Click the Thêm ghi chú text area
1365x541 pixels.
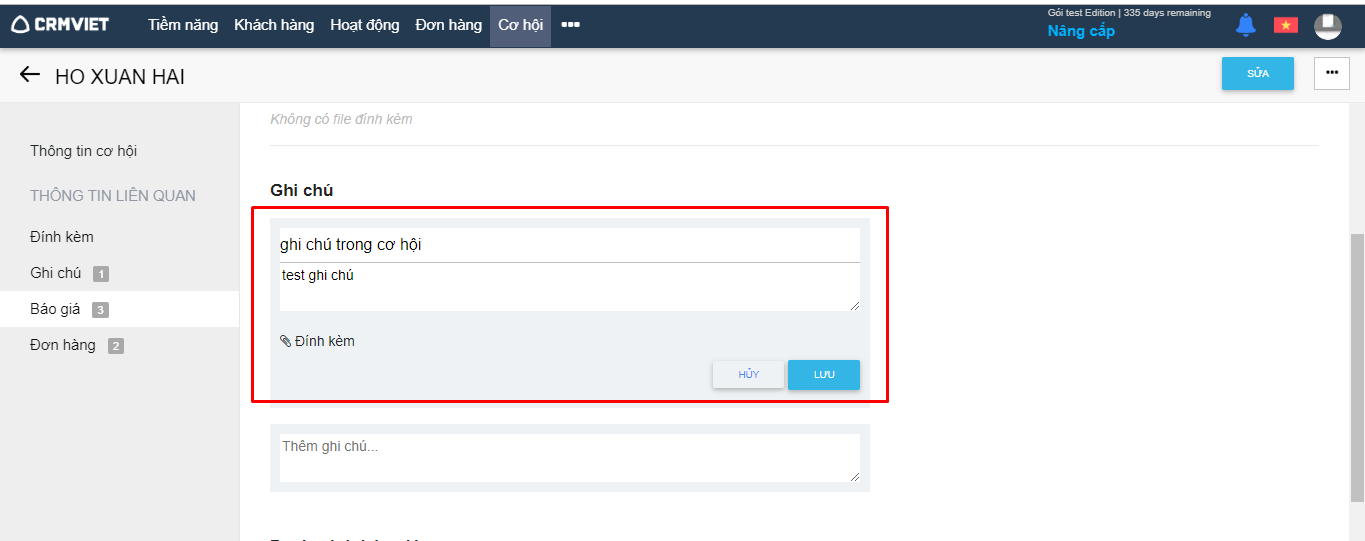(569, 457)
